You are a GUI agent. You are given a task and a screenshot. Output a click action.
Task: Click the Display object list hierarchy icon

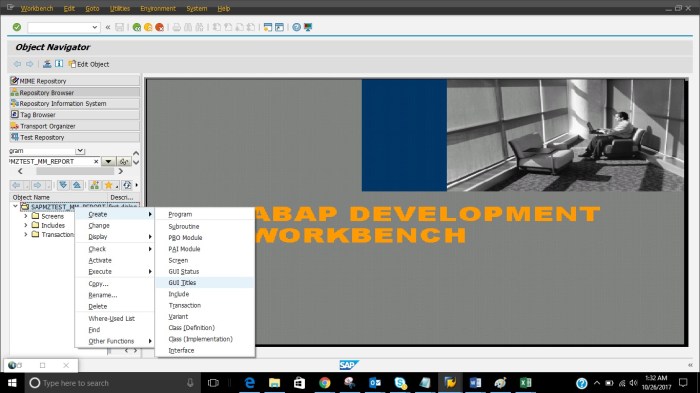tap(47, 64)
